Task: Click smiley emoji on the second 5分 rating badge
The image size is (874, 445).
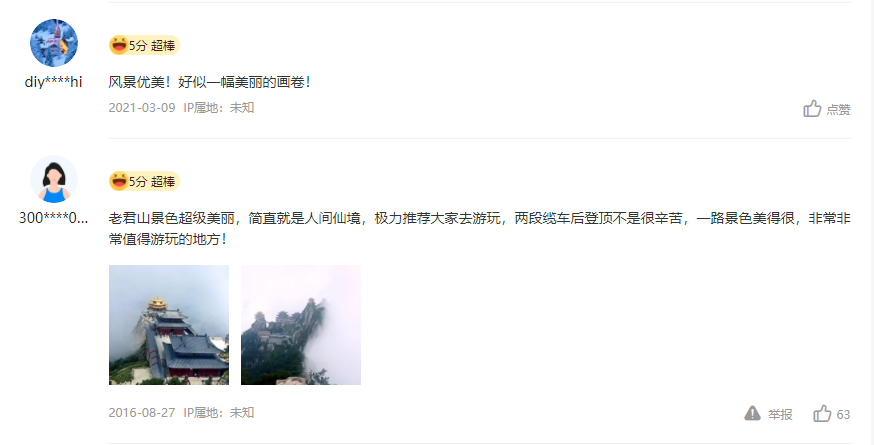Action: pos(119,181)
